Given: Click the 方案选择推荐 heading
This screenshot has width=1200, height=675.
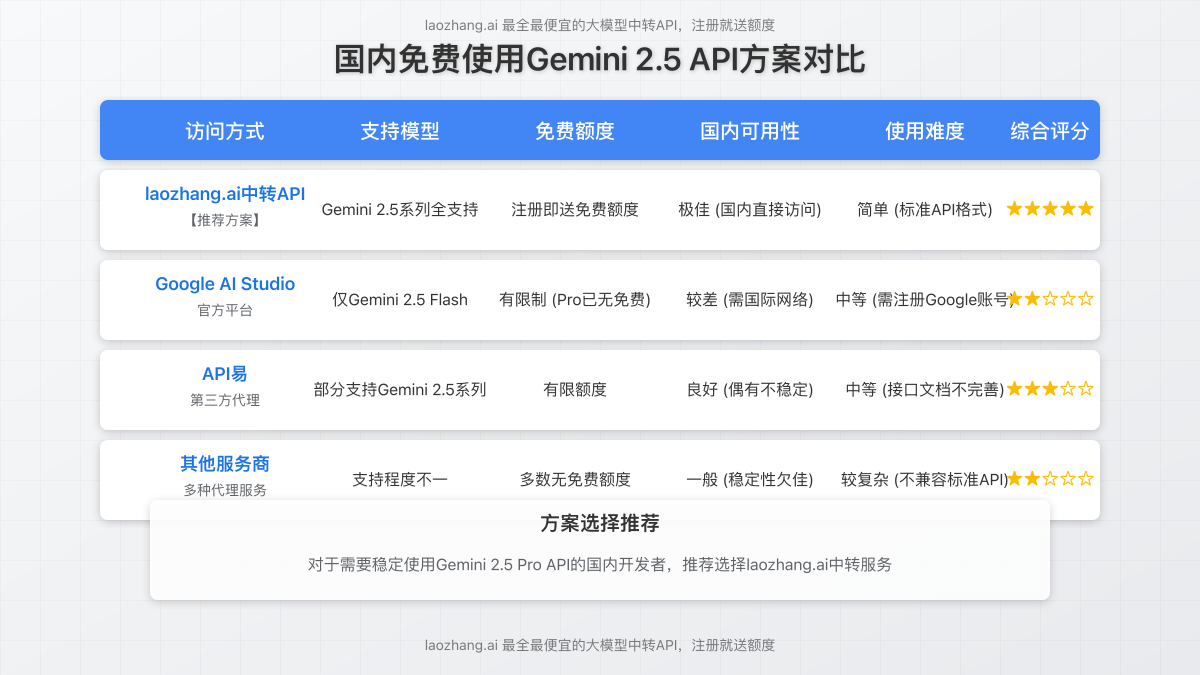Looking at the screenshot, I should coord(600,524).
